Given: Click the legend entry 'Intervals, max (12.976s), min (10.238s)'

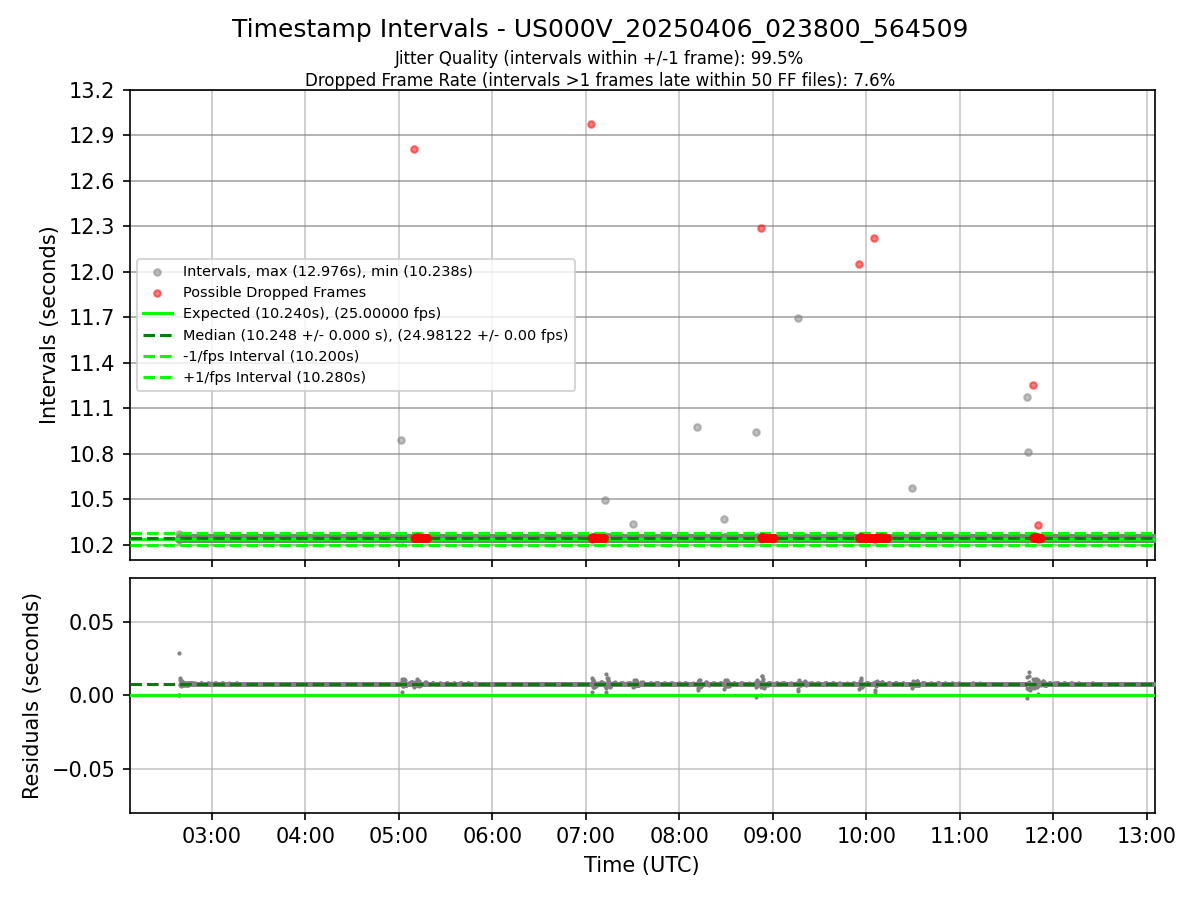Looking at the screenshot, I should (x=328, y=271).
